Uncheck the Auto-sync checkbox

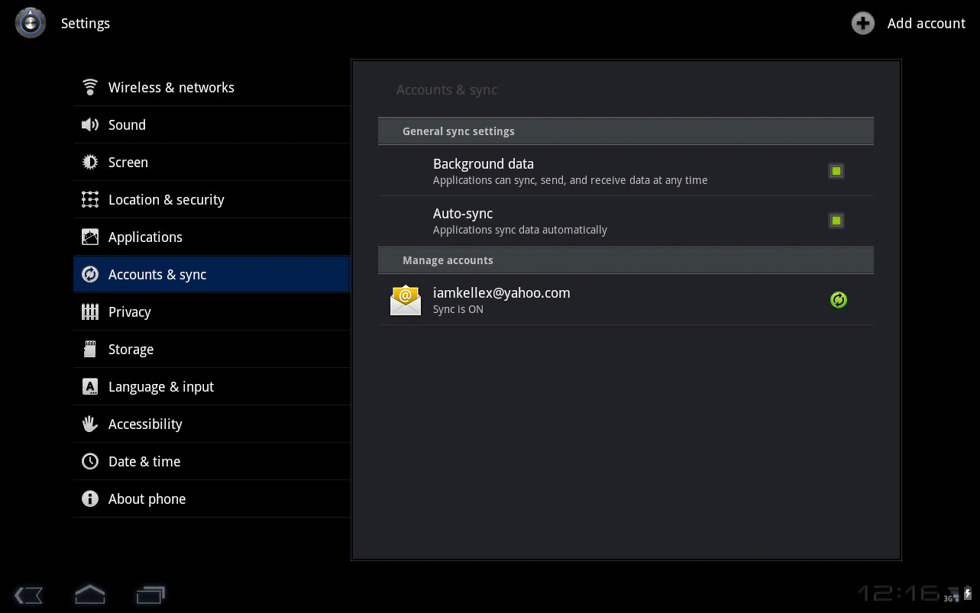click(x=836, y=220)
